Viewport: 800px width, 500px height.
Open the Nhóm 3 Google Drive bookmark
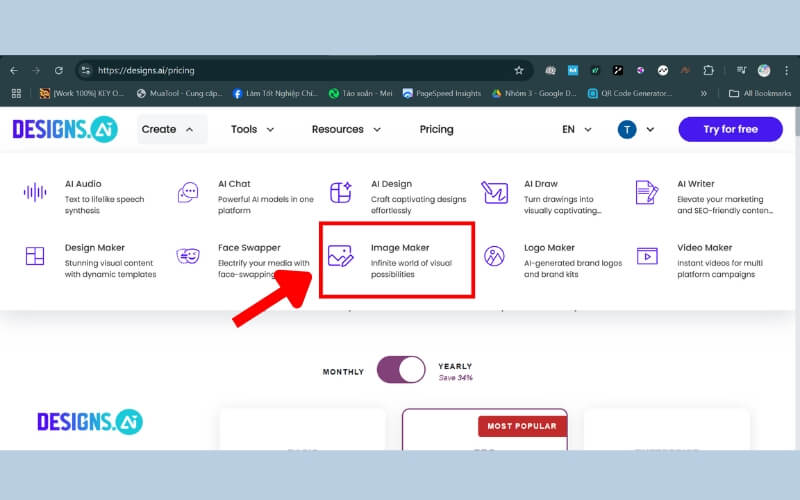tap(534, 93)
